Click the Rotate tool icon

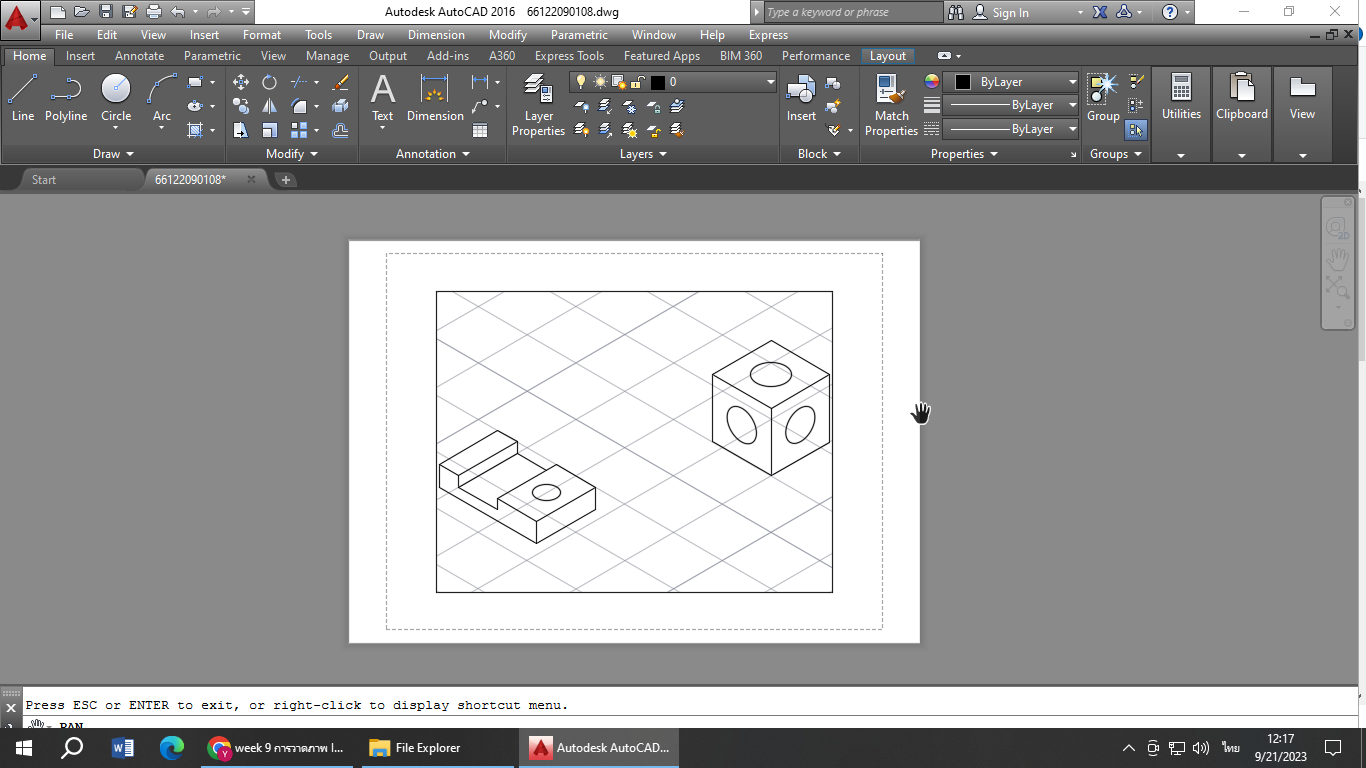269,82
